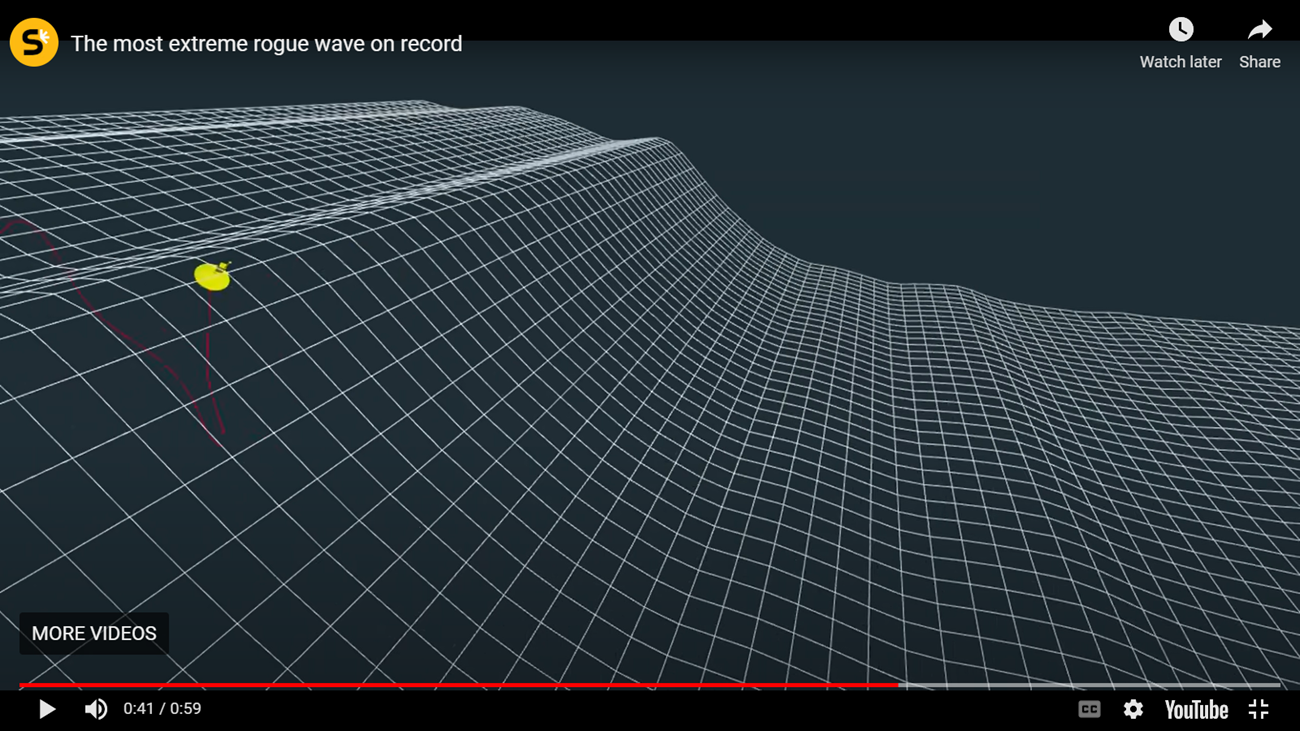Image resolution: width=1300 pixels, height=731 pixels.
Task: Expand the MORE VIDEOS panel
Action: tap(94, 634)
